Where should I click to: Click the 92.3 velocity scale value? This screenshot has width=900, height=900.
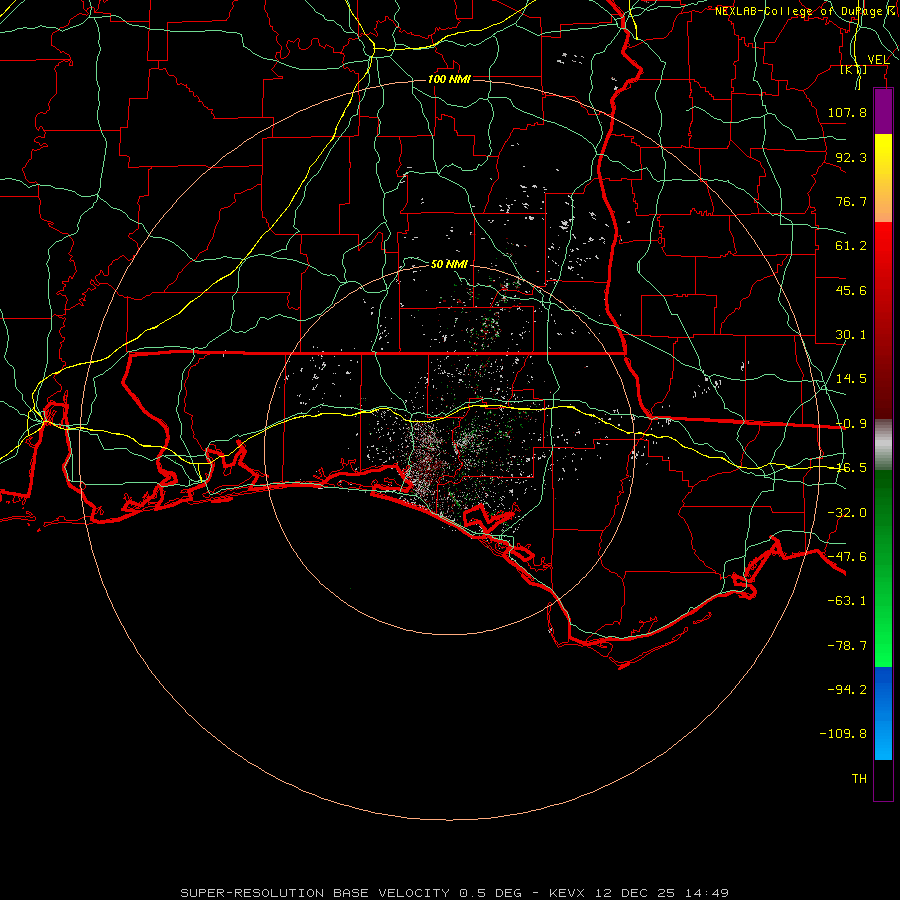851,157
